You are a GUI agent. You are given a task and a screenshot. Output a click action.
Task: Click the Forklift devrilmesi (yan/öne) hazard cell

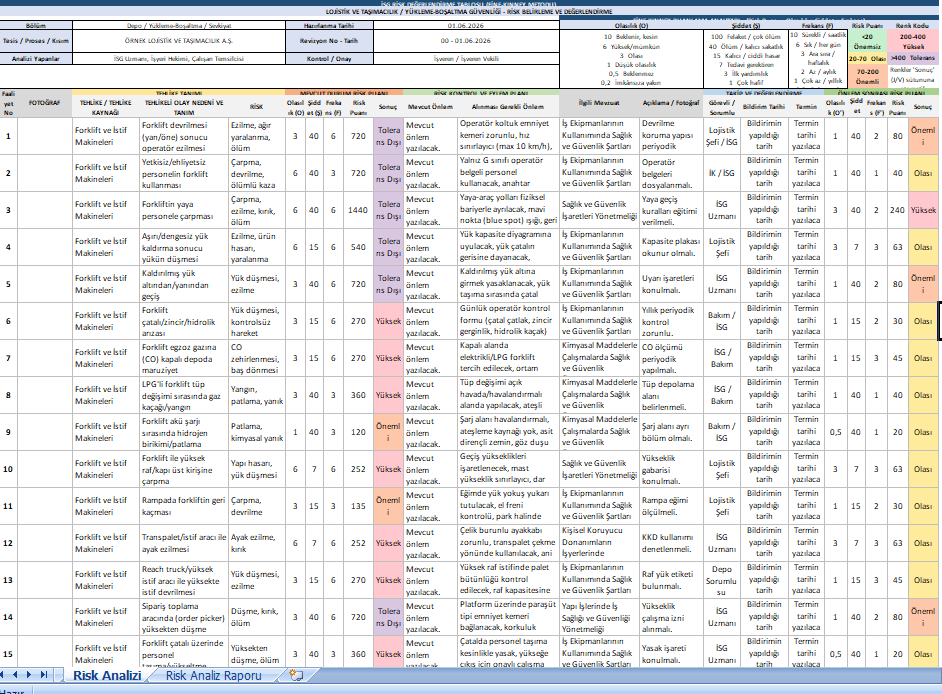pos(184,136)
